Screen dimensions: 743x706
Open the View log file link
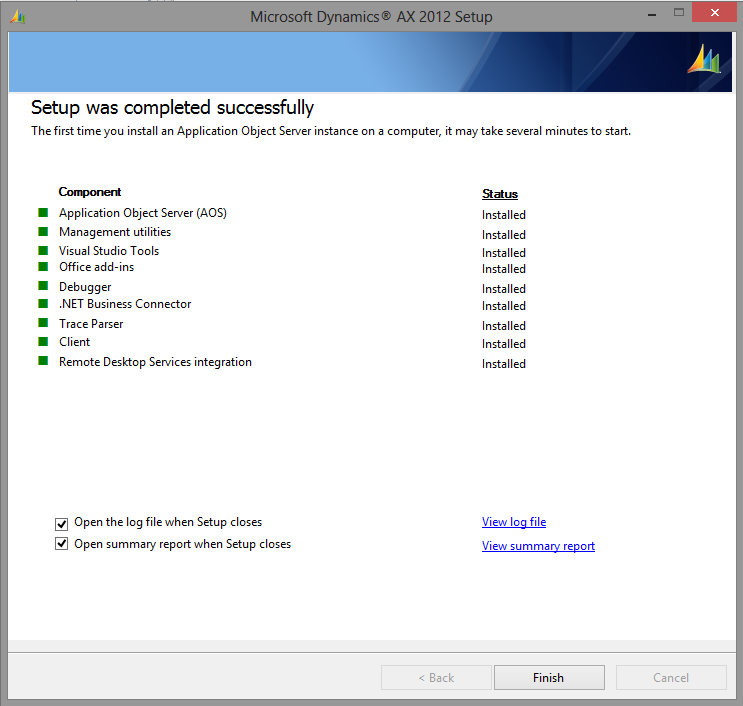click(x=514, y=522)
